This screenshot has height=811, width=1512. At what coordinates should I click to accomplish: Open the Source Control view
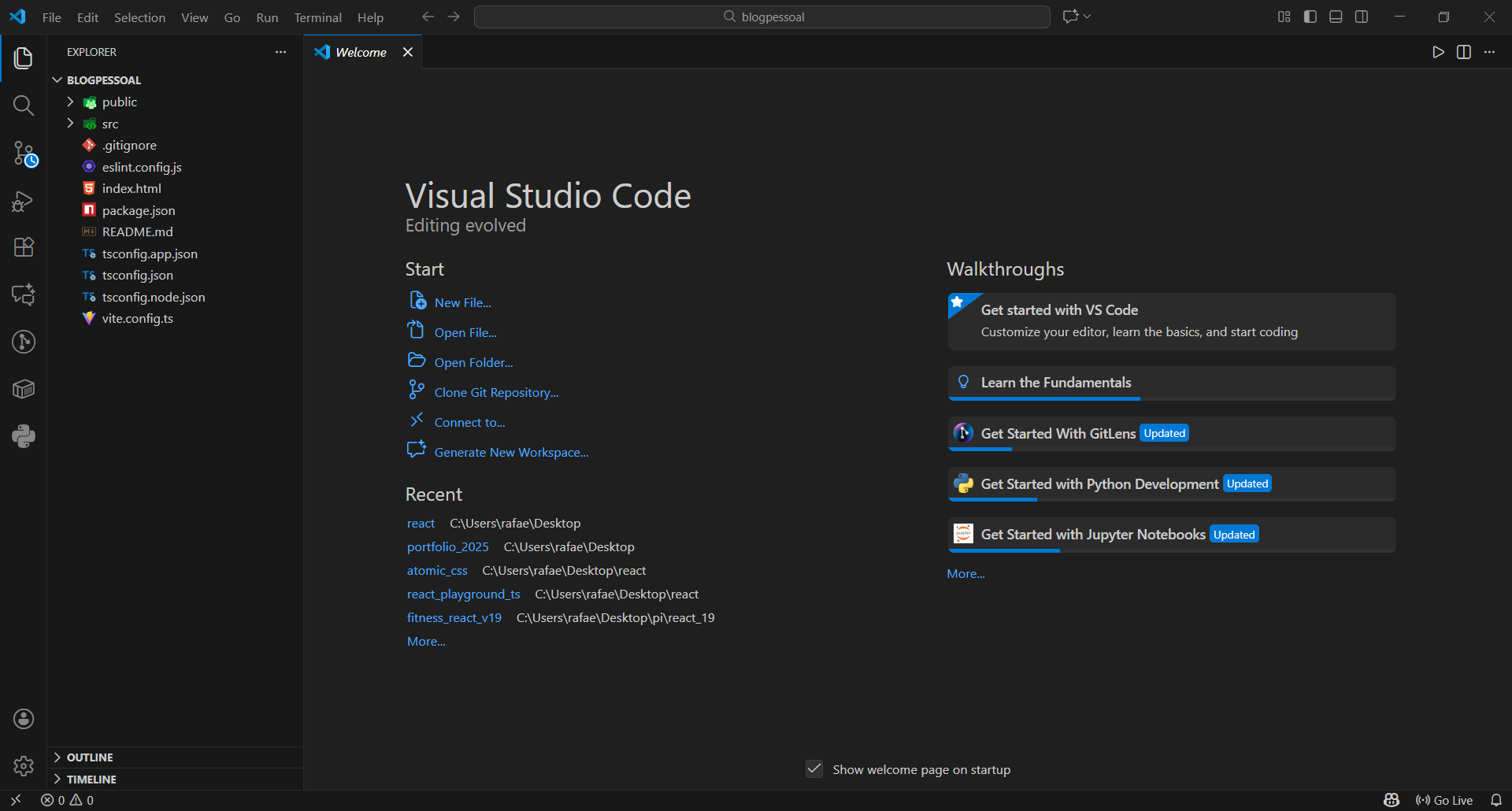tap(24, 153)
